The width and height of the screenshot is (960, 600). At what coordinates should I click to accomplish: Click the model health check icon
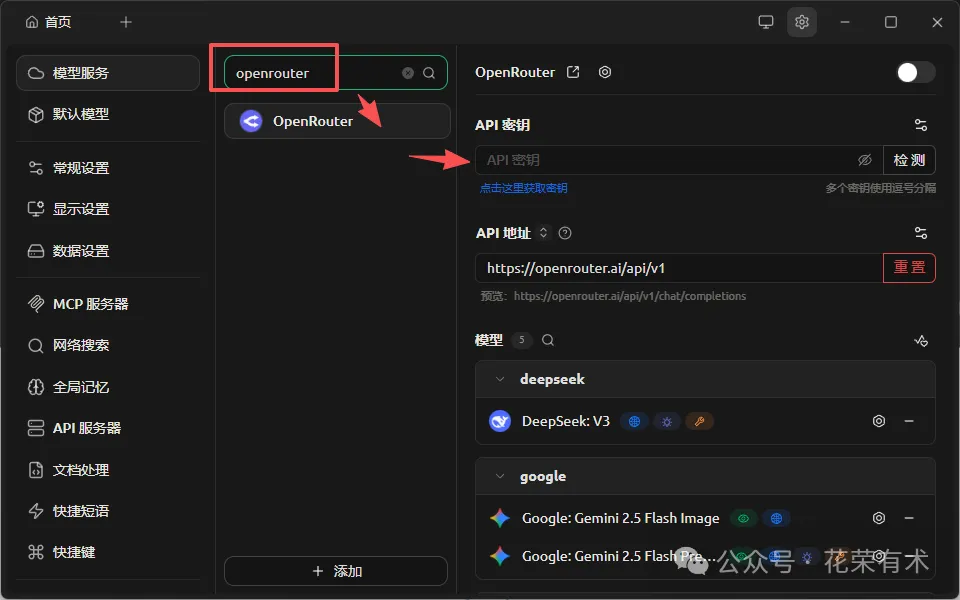921,340
